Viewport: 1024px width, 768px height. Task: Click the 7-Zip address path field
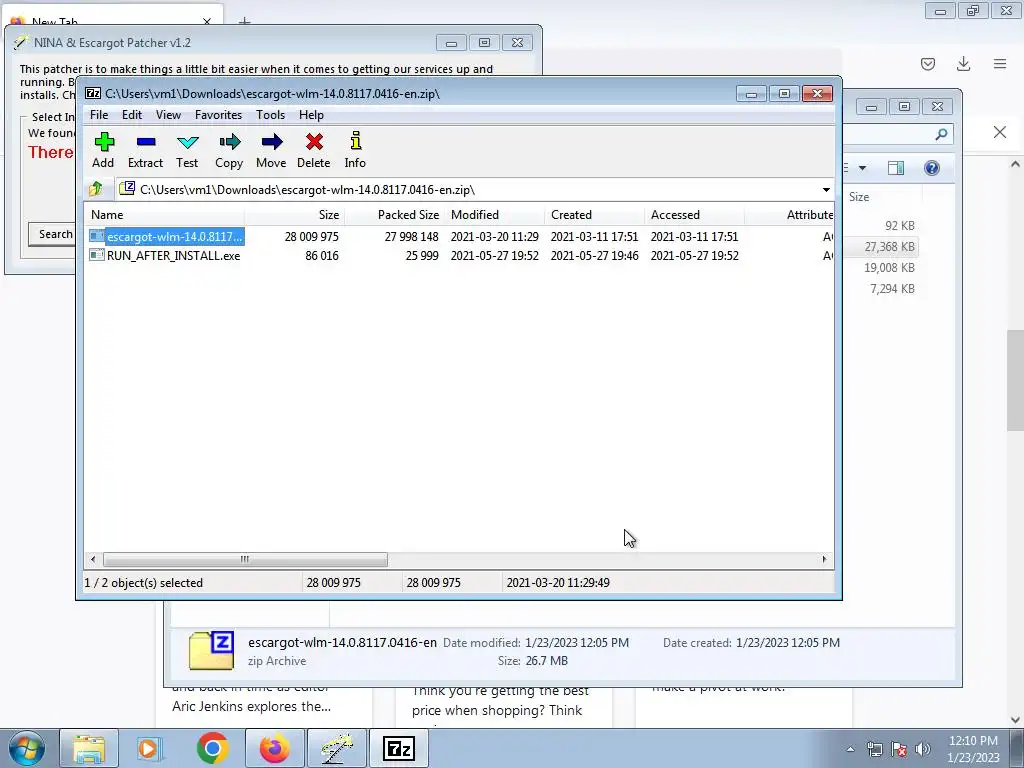[x=468, y=190]
